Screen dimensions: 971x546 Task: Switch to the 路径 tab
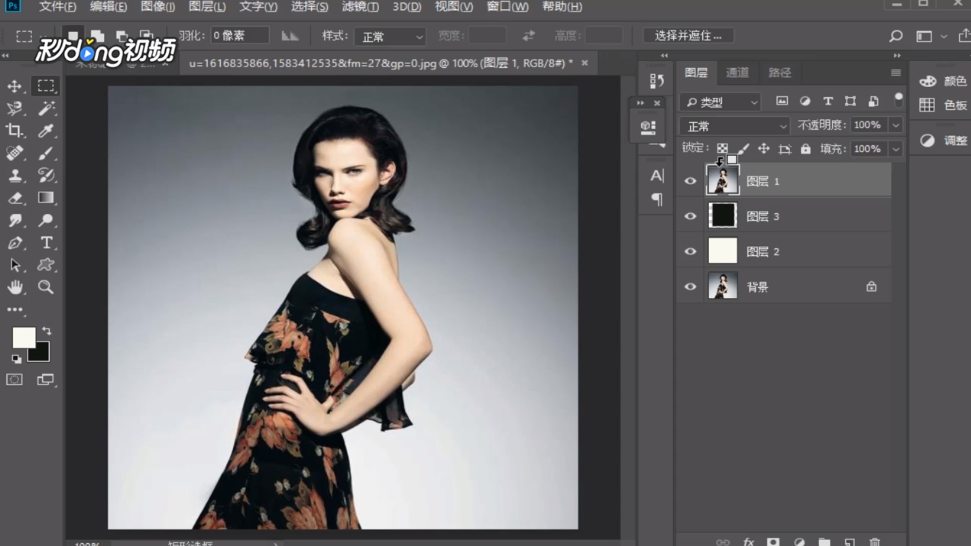[779, 73]
